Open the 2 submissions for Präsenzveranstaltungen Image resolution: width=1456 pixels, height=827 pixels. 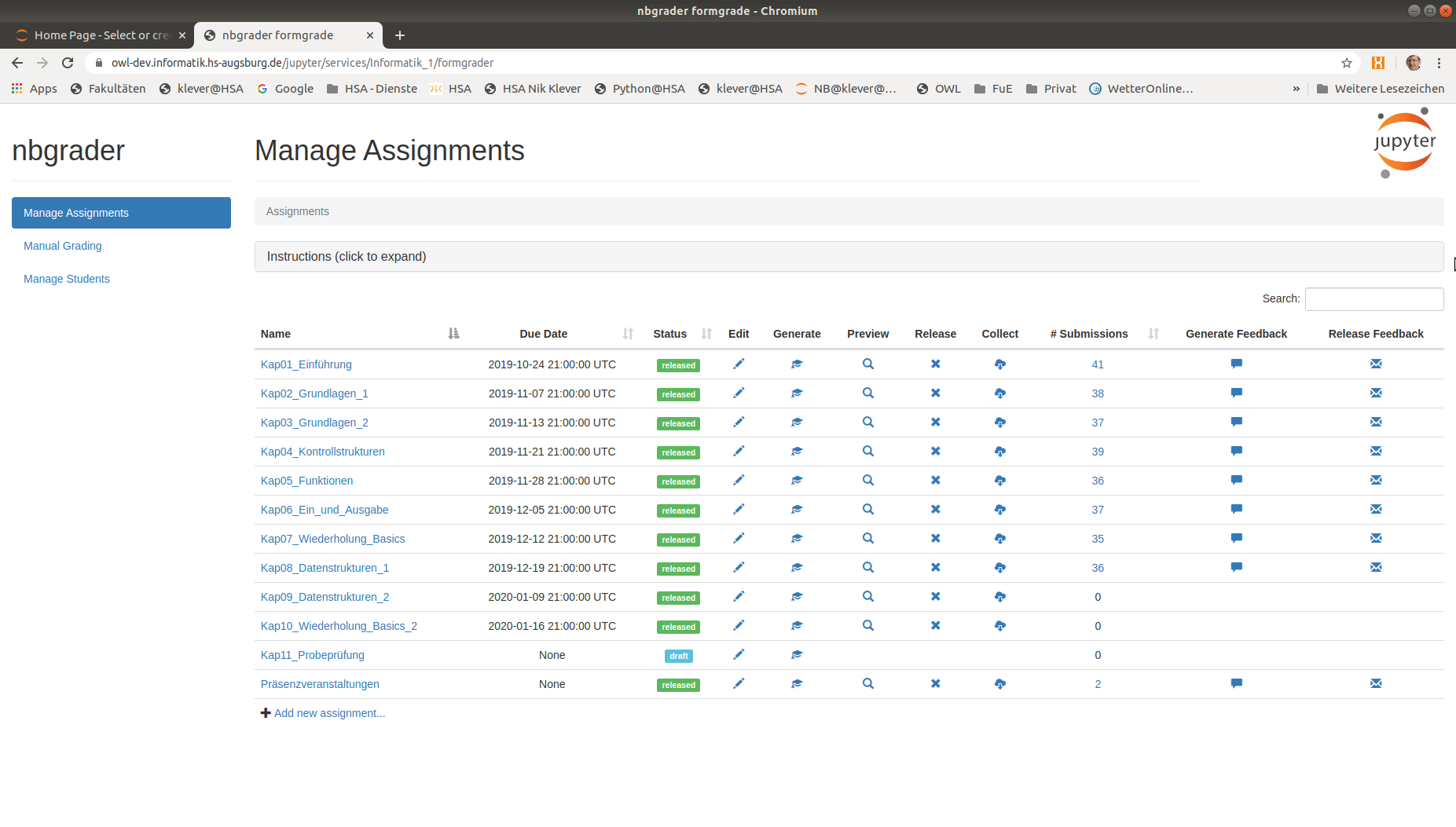click(x=1098, y=684)
